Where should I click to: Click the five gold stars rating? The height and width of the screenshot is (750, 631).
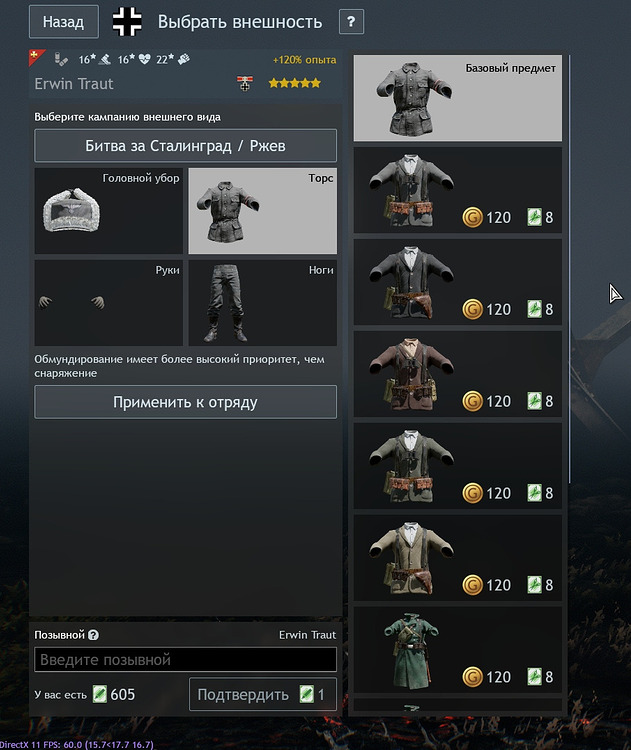tap(295, 83)
